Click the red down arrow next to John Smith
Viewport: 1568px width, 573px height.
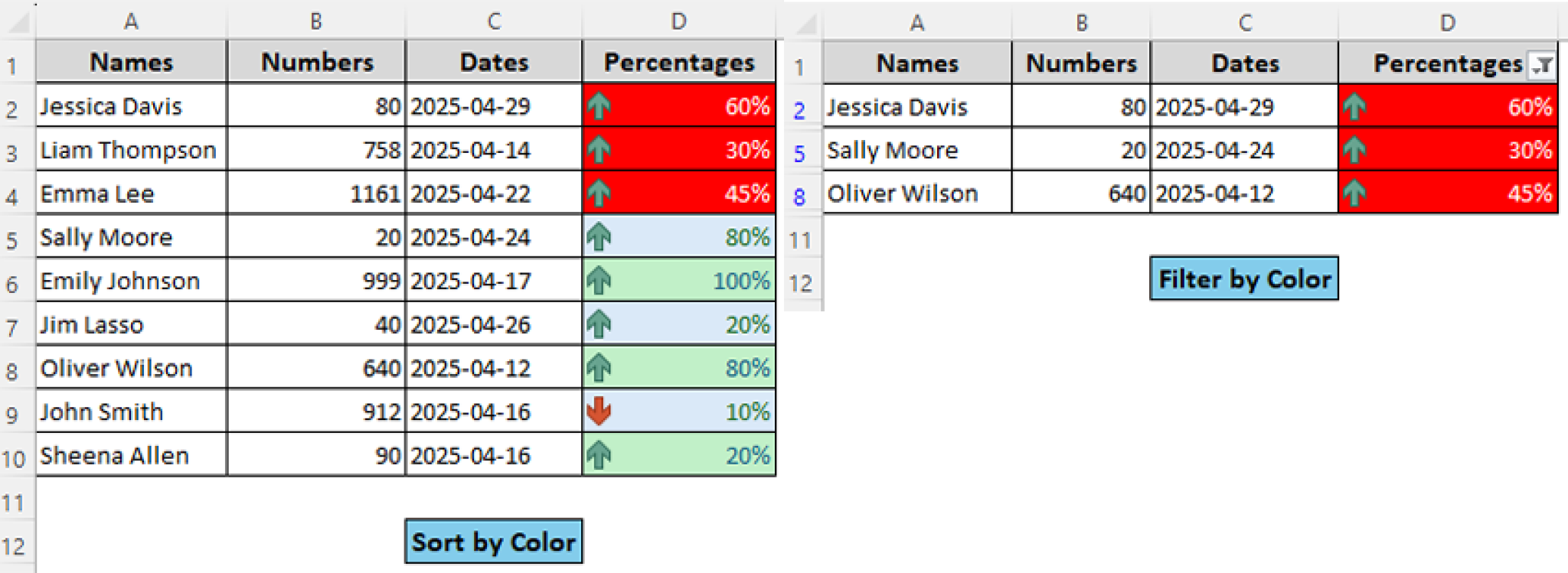pyautogui.click(x=598, y=412)
